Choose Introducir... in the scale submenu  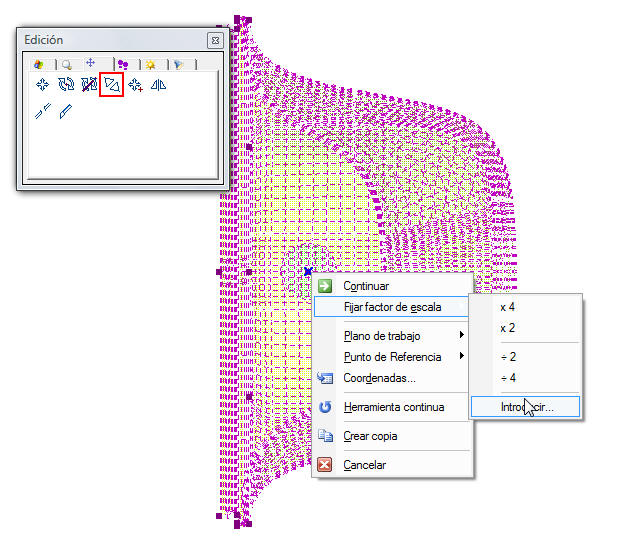(x=526, y=407)
